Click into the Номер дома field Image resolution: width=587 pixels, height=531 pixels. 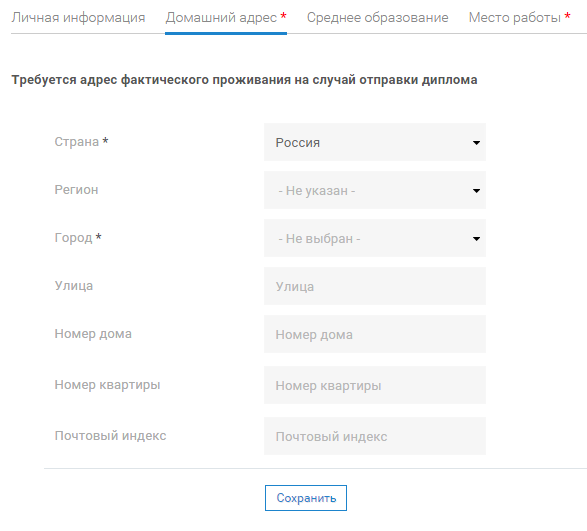[x=375, y=334]
